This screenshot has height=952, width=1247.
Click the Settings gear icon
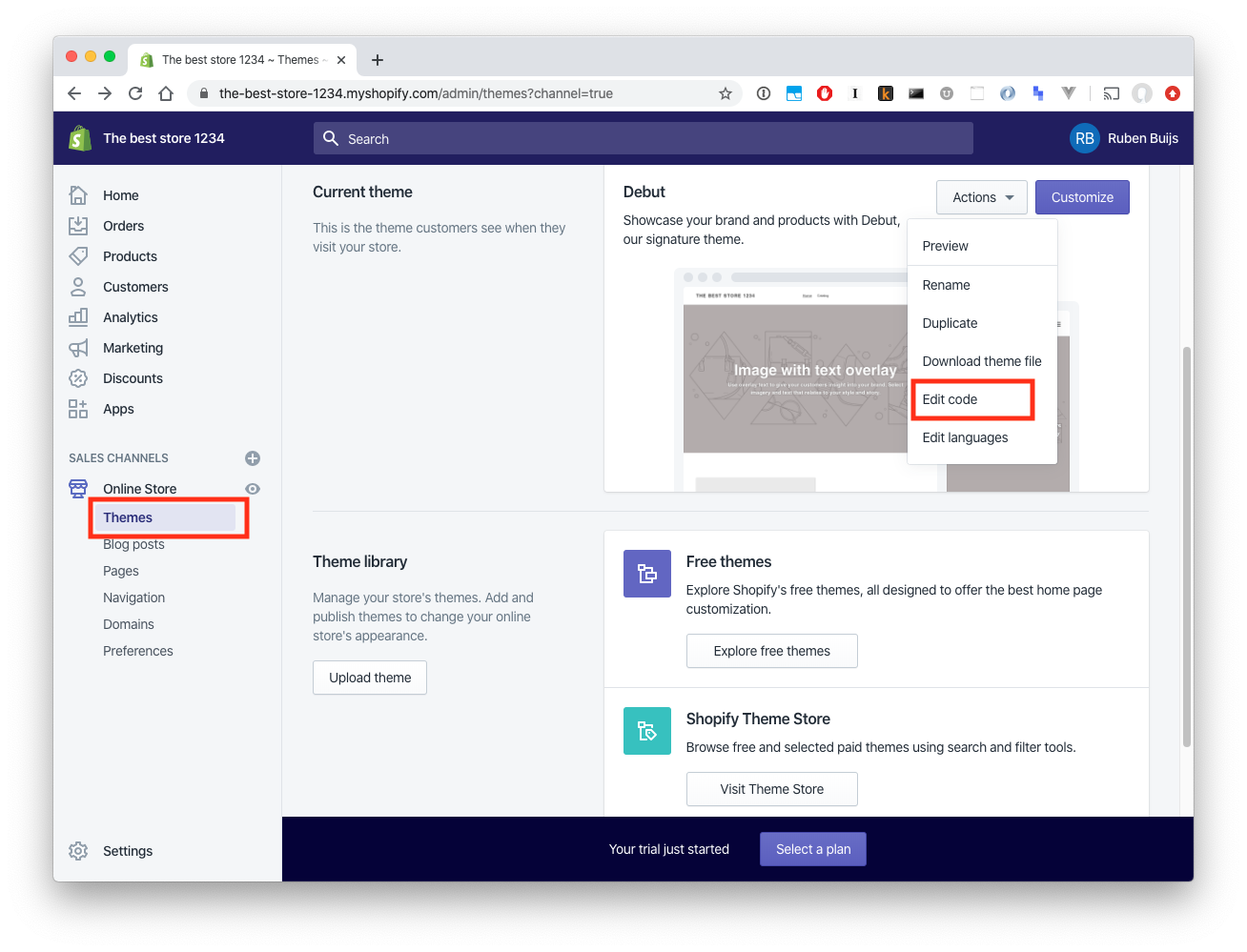(x=78, y=851)
